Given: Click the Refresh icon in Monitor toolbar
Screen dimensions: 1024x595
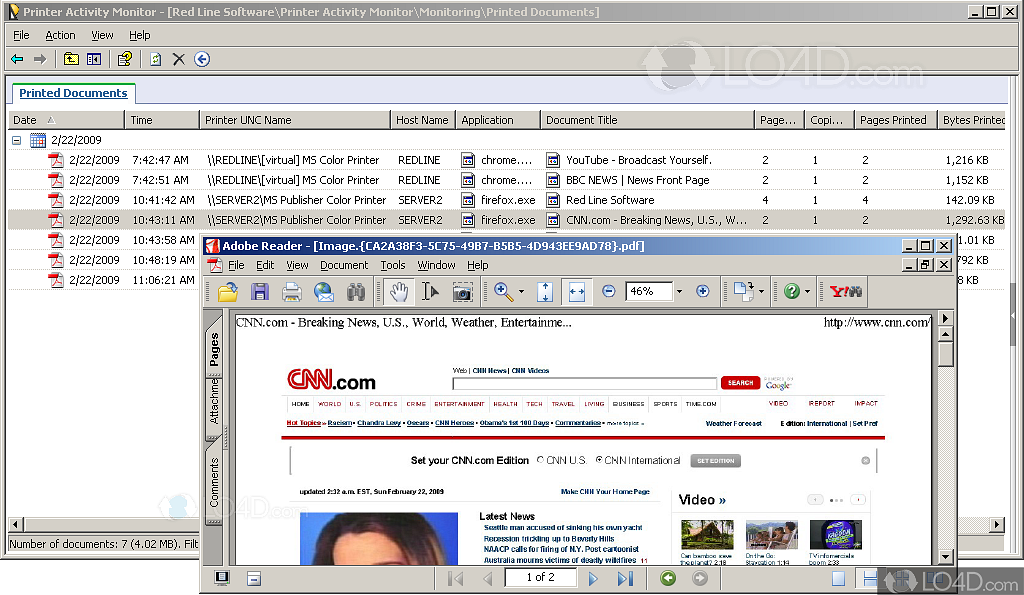Looking at the screenshot, I should pos(156,60).
